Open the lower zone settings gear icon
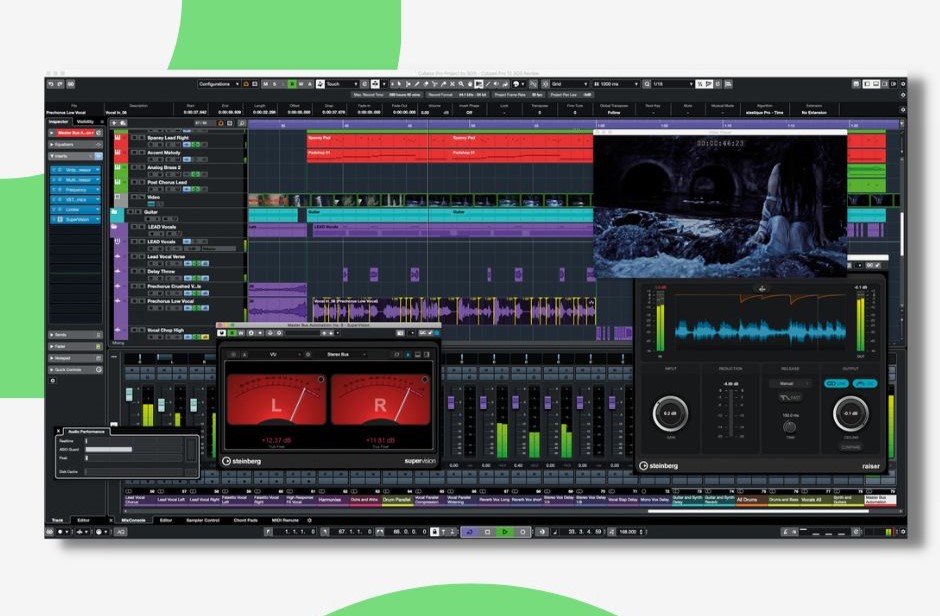This screenshot has height=616, width=940. [53, 381]
